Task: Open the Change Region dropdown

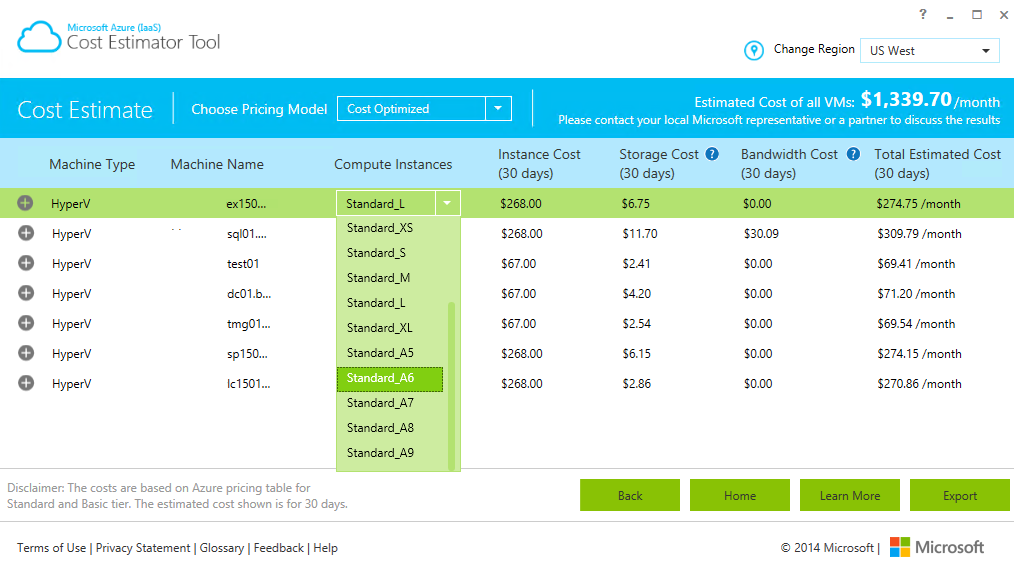Action: [929, 51]
